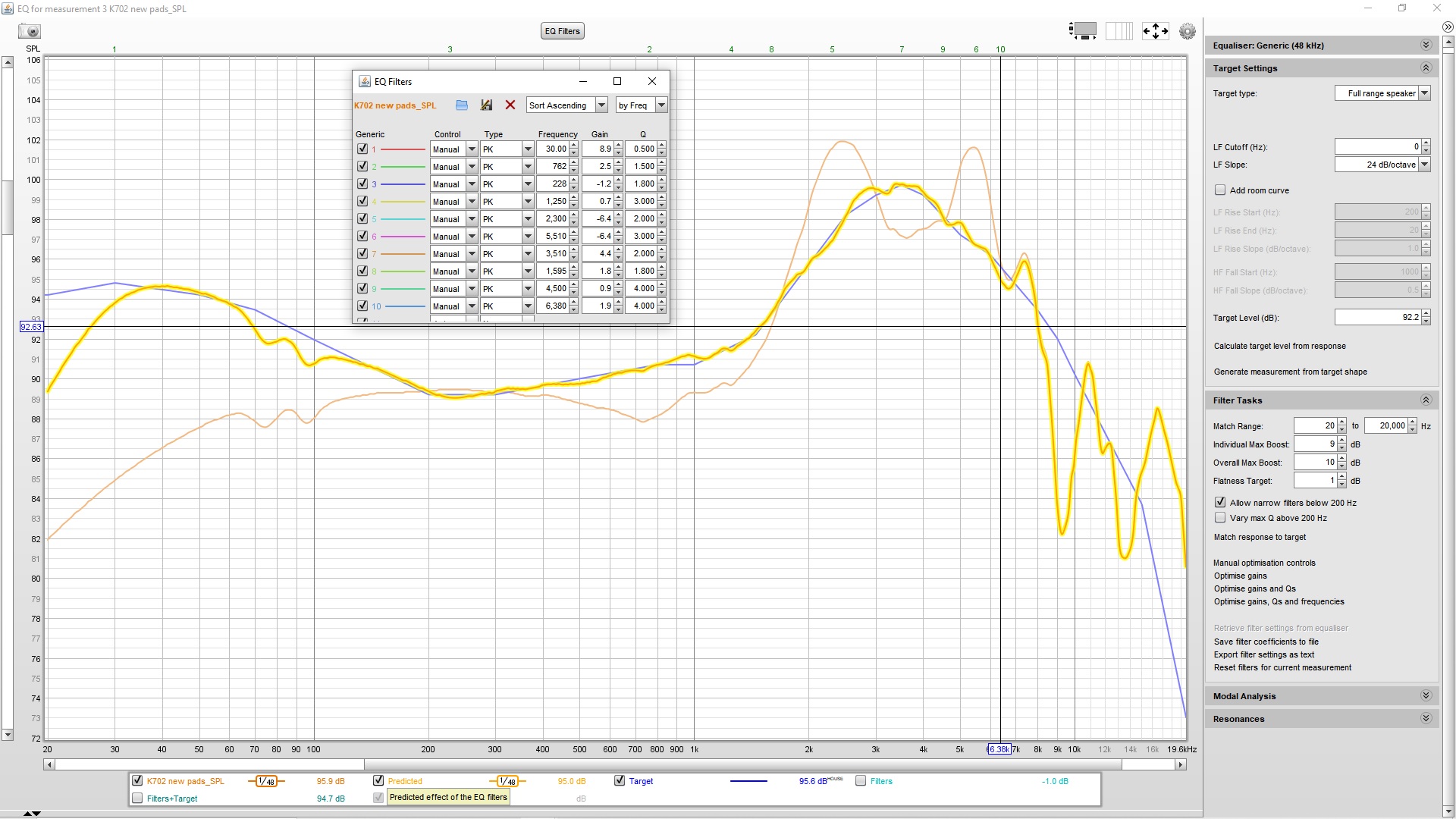Image resolution: width=1456 pixels, height=819 pixels.
Task: Click filter 4 Q field 3.000
Action: point(642,201)
